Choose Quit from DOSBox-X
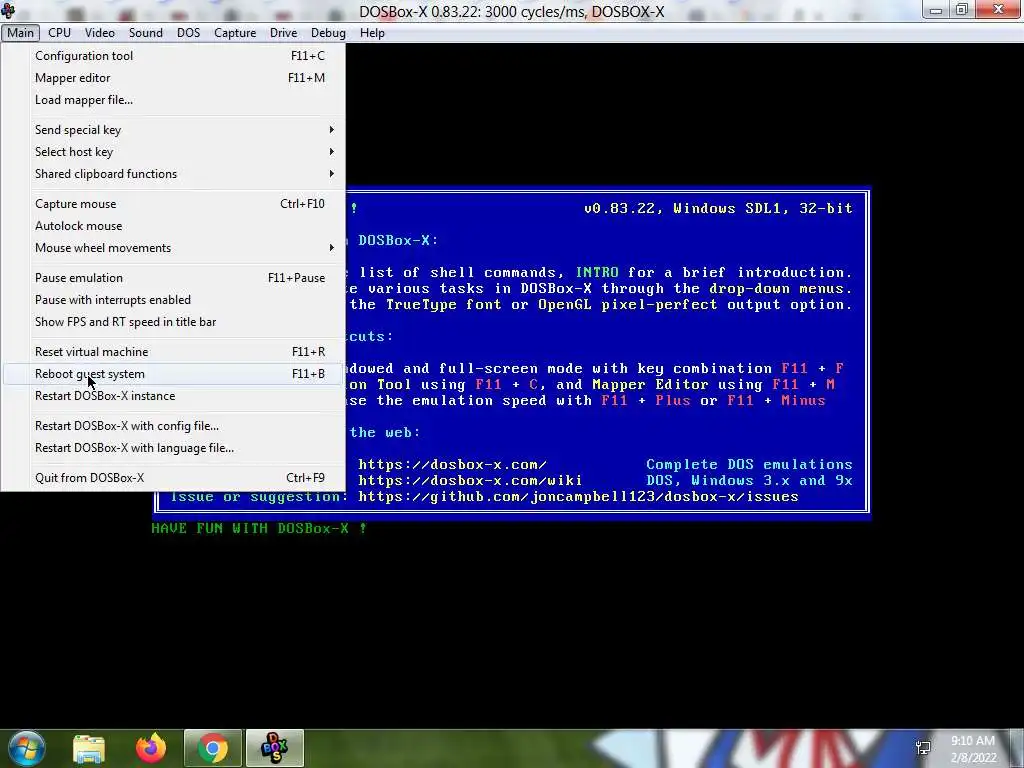This screenshot has width=1024, height=768. click(173, 477)
